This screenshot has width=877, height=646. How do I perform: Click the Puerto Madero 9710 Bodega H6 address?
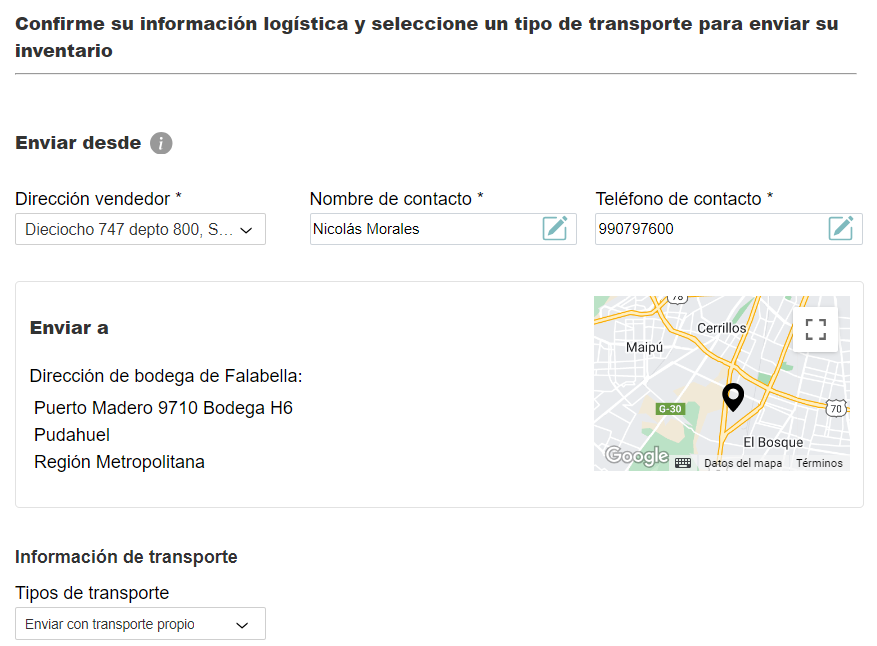163,408
